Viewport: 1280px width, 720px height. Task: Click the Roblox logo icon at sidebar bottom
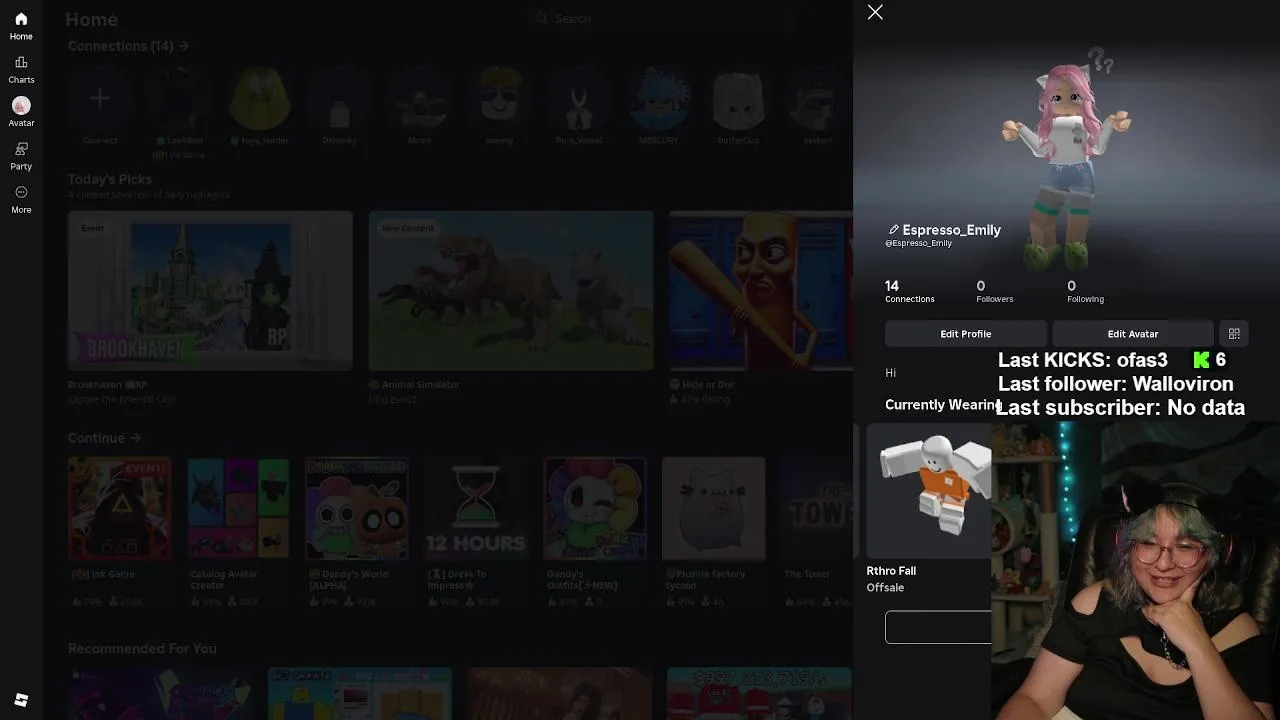21,700
